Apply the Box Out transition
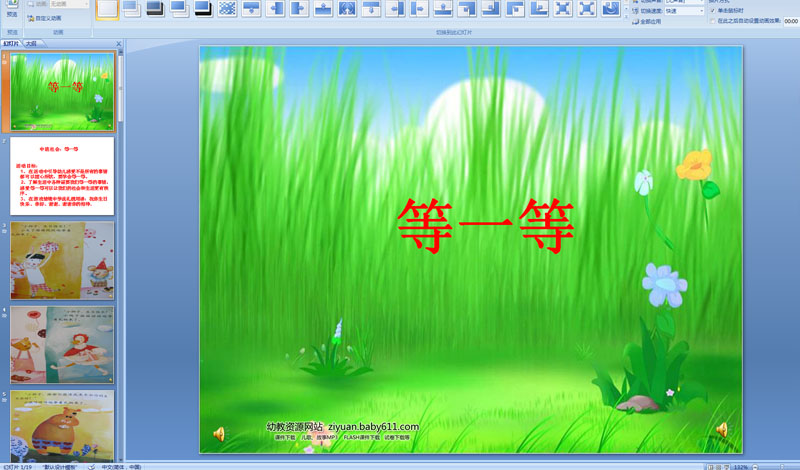Image resolution: width=800 pixels, height=470 pixels. tap(587, 9)
